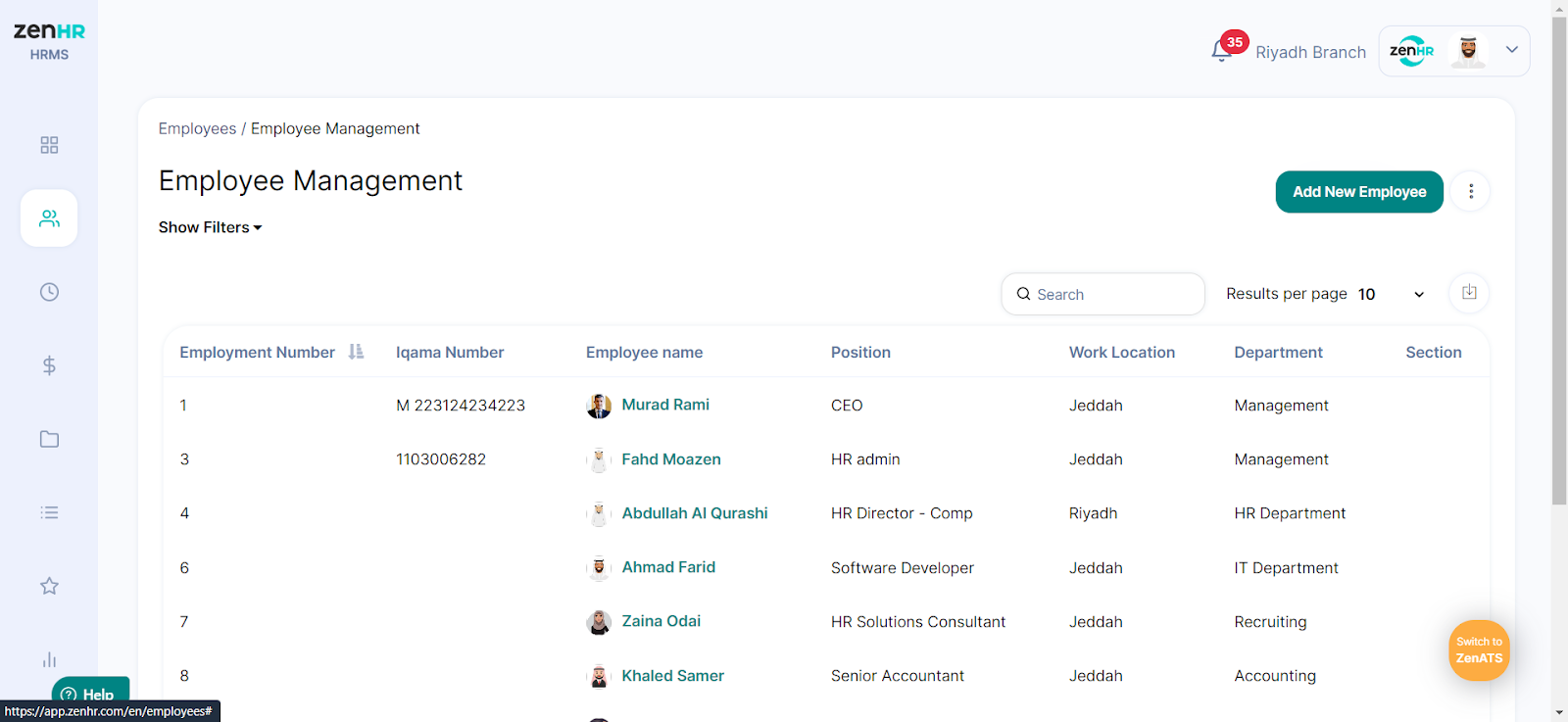
Task: Click Iqama number M 223124234223
Action: click(461, 406)
